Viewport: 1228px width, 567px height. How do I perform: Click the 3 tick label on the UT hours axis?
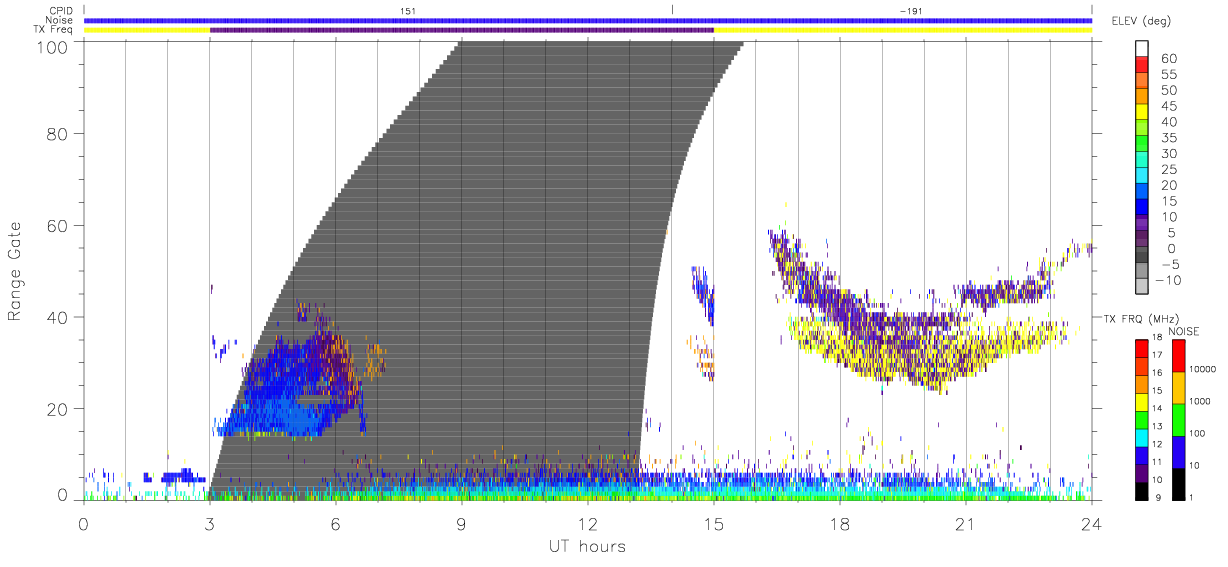tap(210, 523)
